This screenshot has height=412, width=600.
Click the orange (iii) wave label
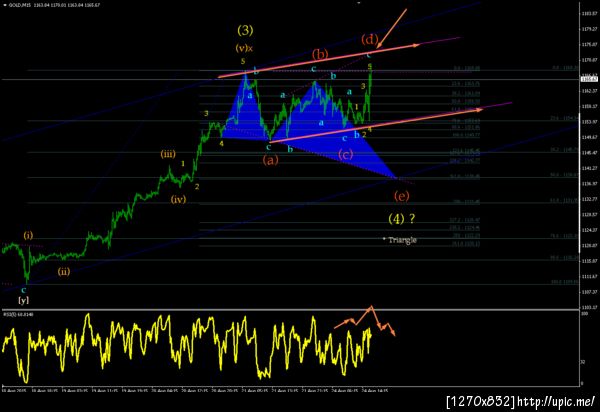(168, 154)
